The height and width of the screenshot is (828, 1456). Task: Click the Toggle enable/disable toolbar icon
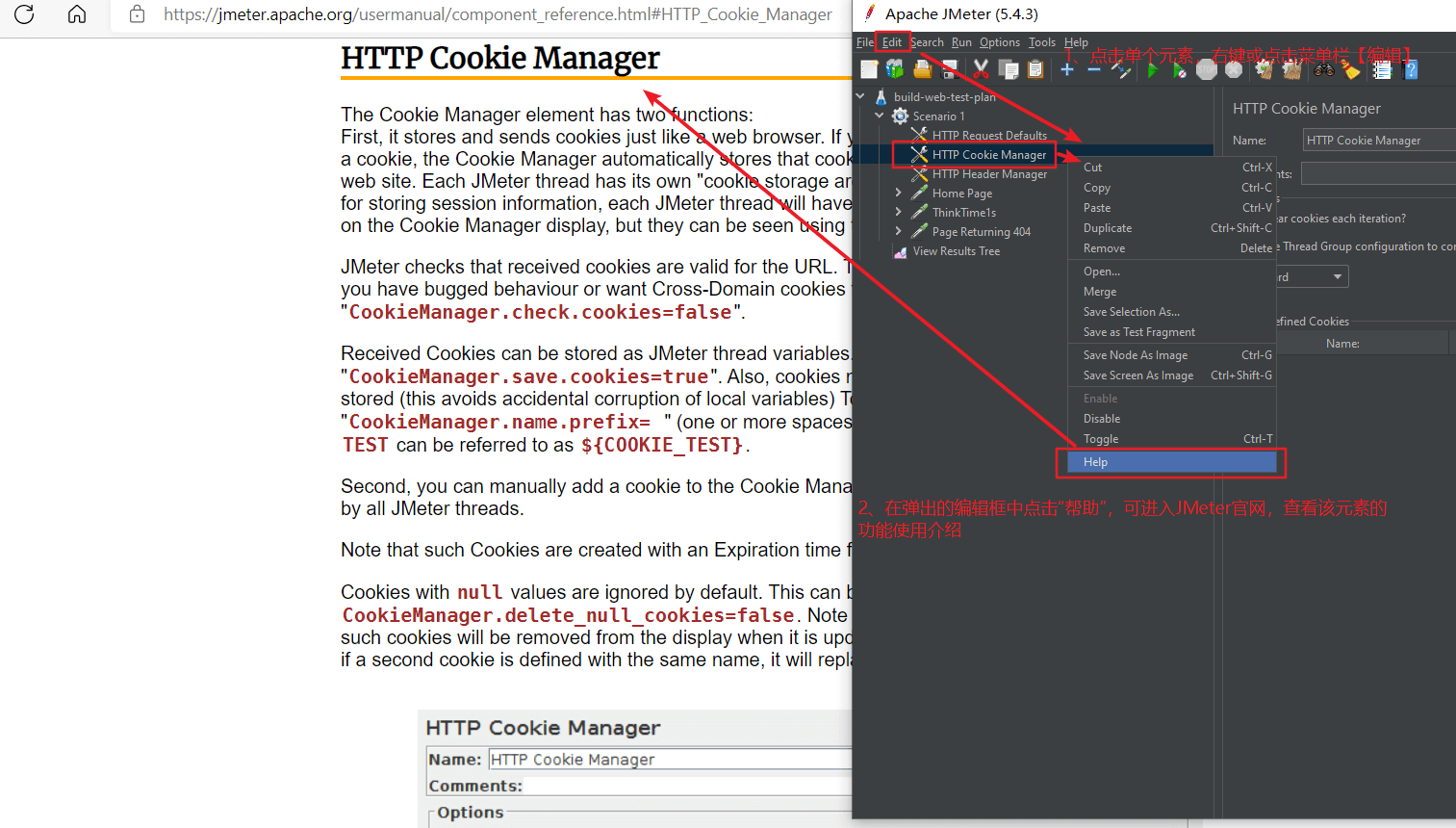1121,69
